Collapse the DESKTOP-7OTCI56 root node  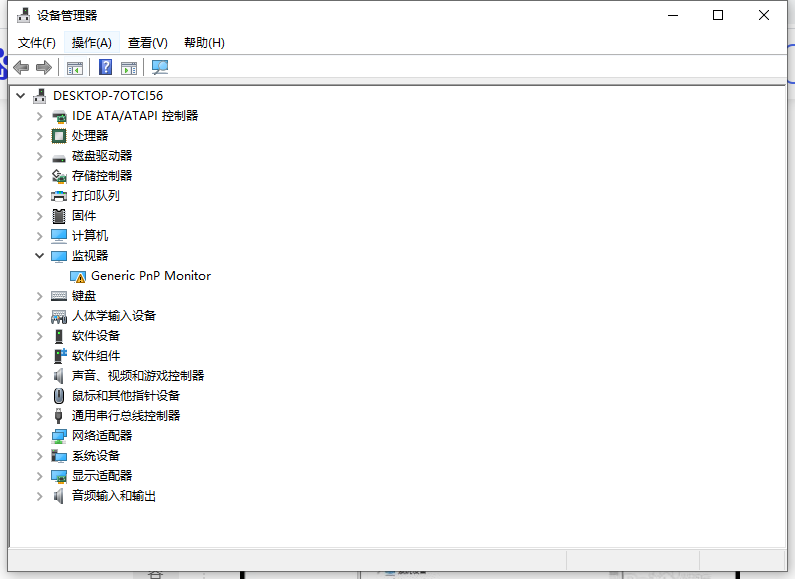[x=21, y=96]
